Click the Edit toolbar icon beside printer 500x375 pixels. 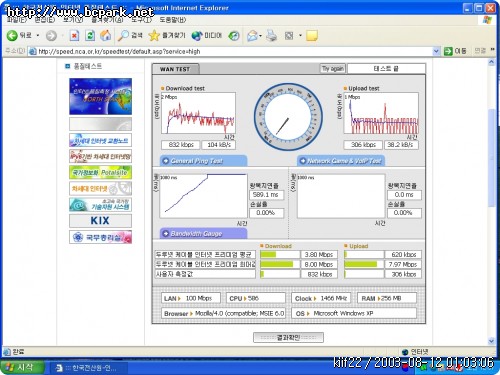pos(289,36)
